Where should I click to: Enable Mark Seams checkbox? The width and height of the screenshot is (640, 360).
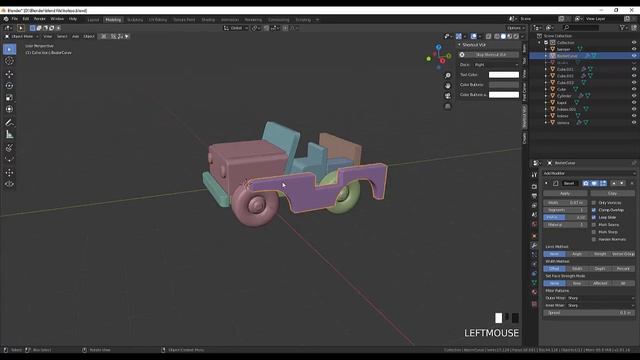point(594,224)
